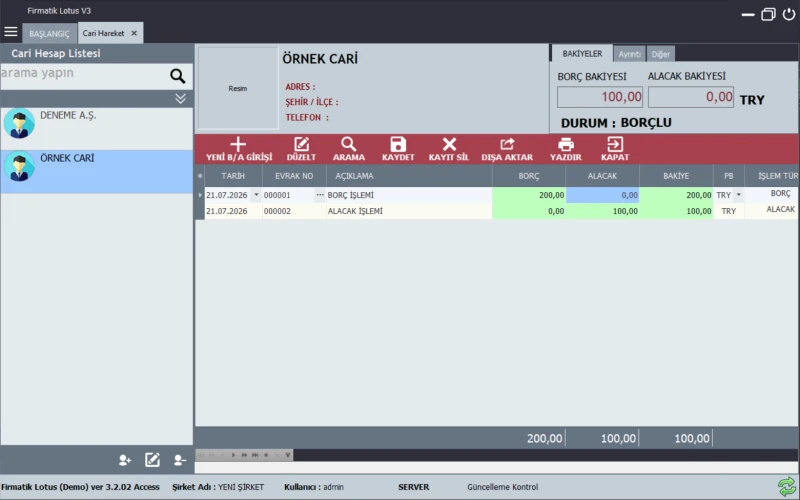Open PB currency dropdown in BORÇ İŞLEMİ row
Image resolution: width=800 pixels, height=500 pixels.
[x=738, y=195]
